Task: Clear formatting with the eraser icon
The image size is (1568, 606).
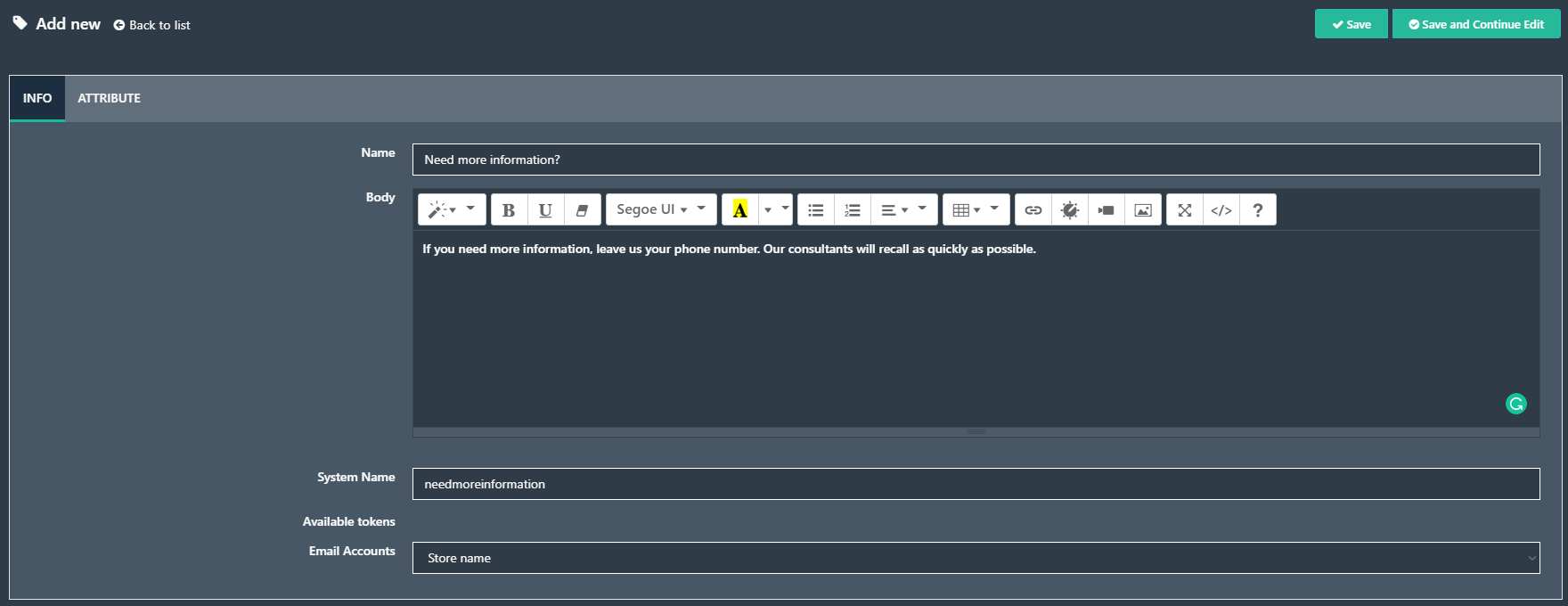Action: pyautogui.click(x=582, y=209)
